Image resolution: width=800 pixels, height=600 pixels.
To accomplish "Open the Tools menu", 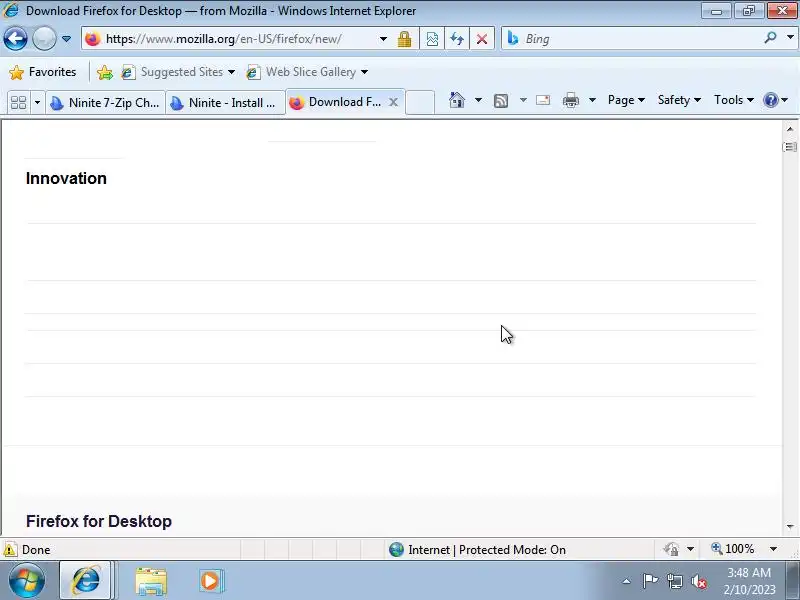I will coord(734,100).
